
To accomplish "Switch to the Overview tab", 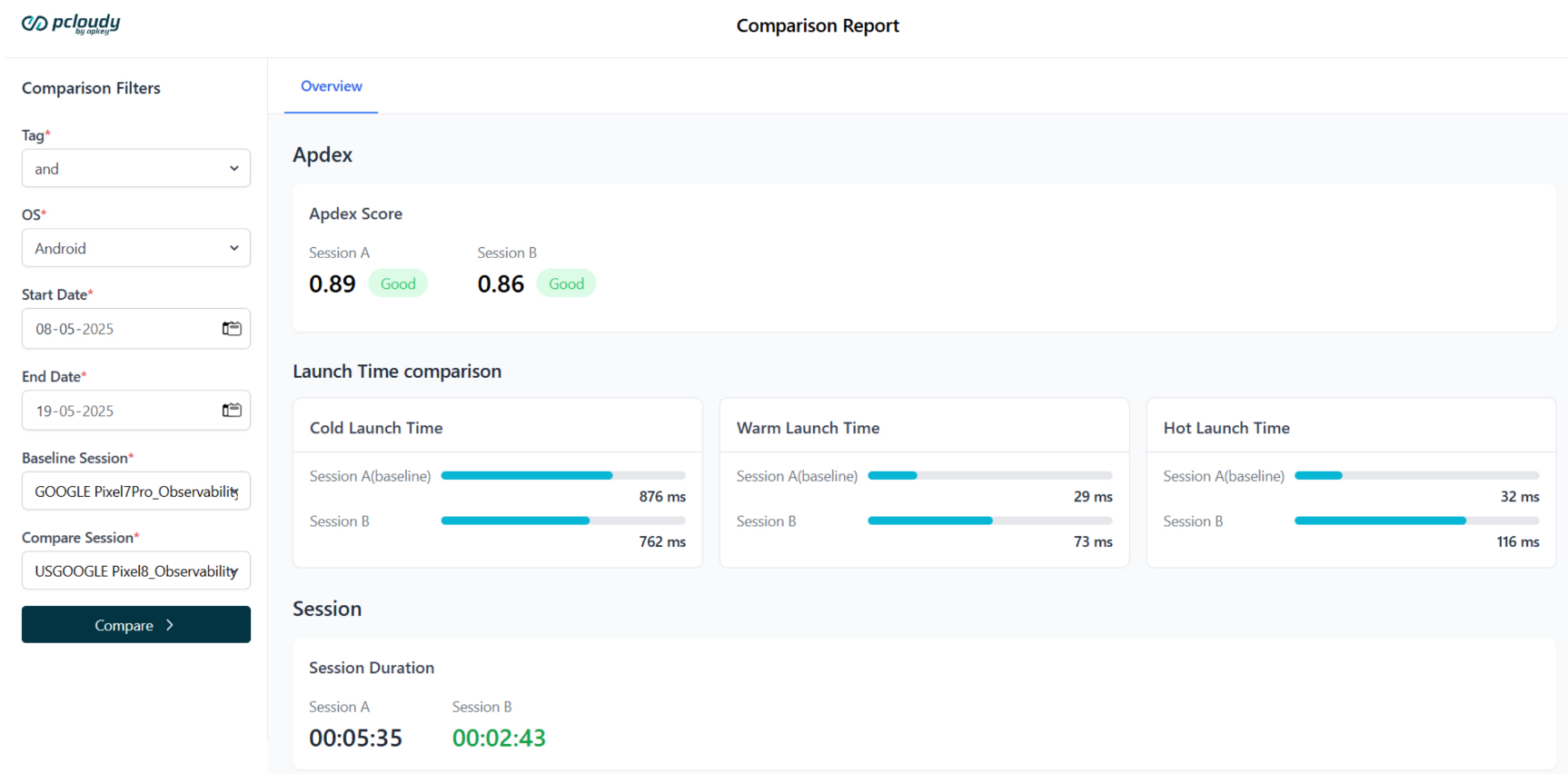I will pos(331,86).
